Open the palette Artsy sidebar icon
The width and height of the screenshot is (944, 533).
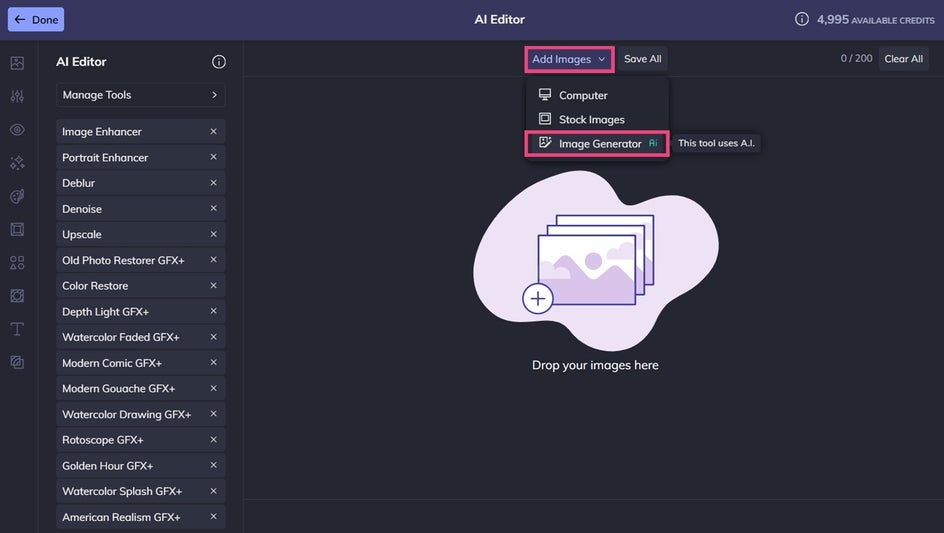[x=17, y=196]
